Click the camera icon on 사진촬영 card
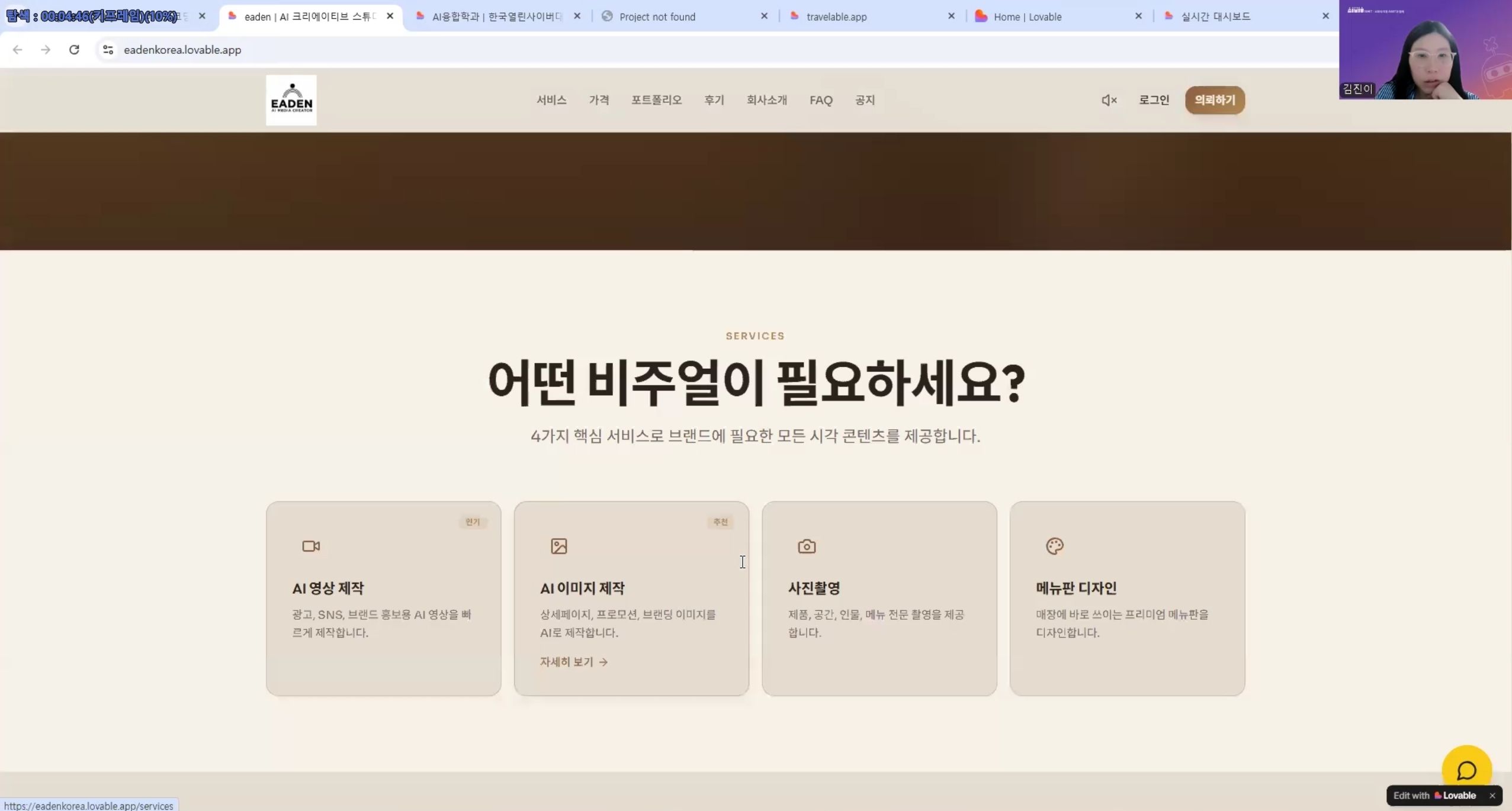Screen dimensions: 1512x811 tap(806, 545)
